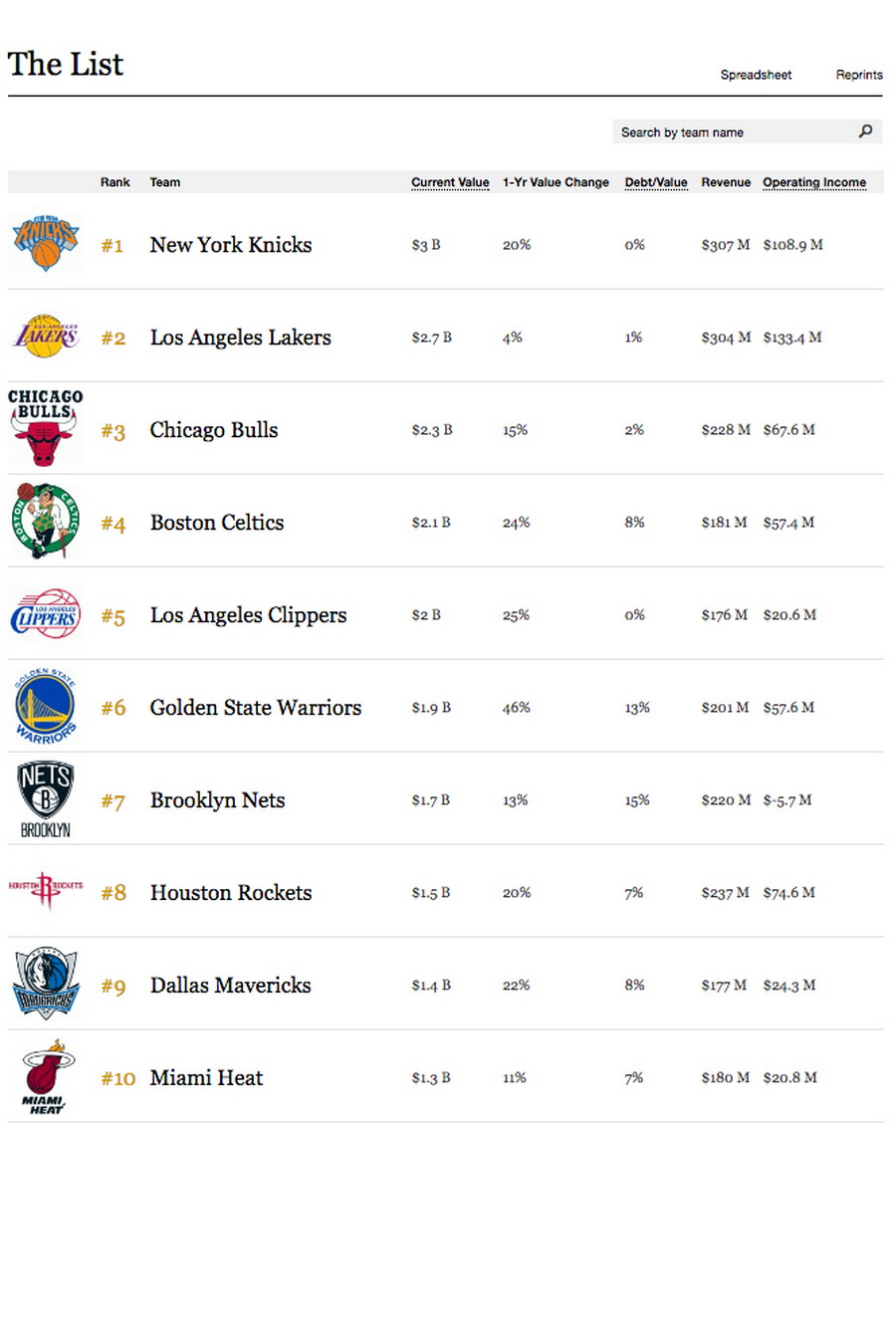Click the Houston Rockets logo
The width and height of the screenshot is (896, 1344).
click(x=46, y=889)
